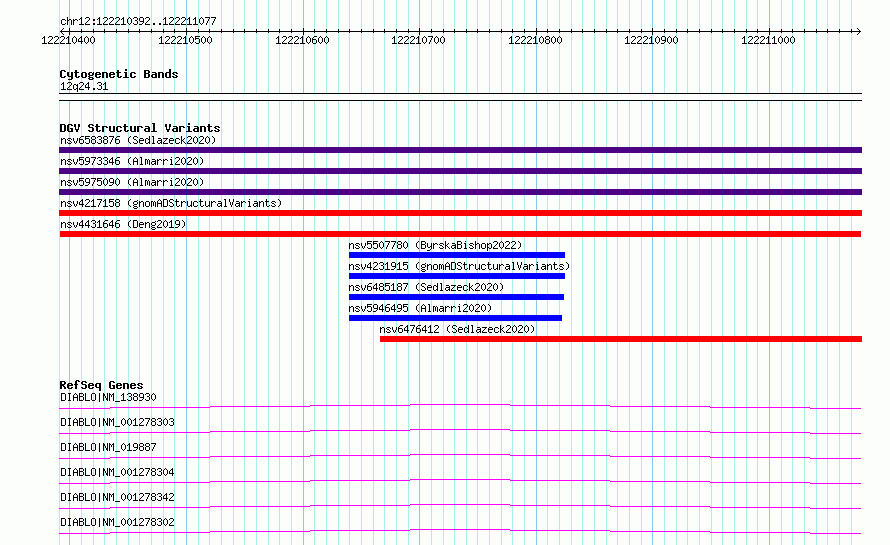Click nsv4231915 (gnomADStructuralVariants) label
This screenshot has width=890, height=545.
459,266
